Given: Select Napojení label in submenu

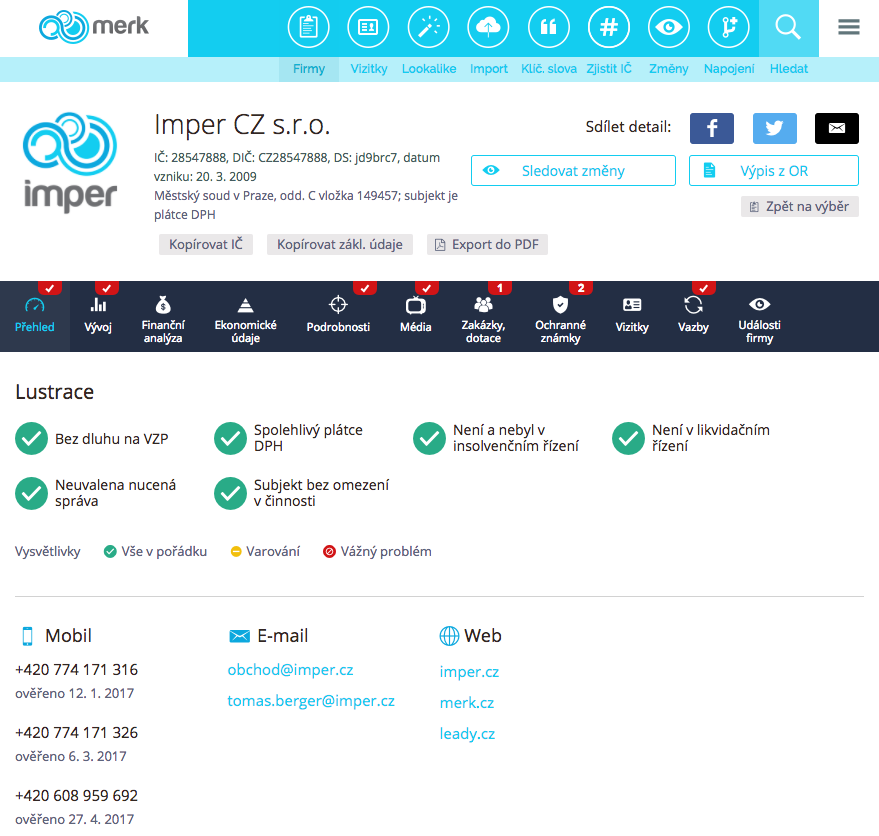Looking at the screenshot, I should point(729,69).
